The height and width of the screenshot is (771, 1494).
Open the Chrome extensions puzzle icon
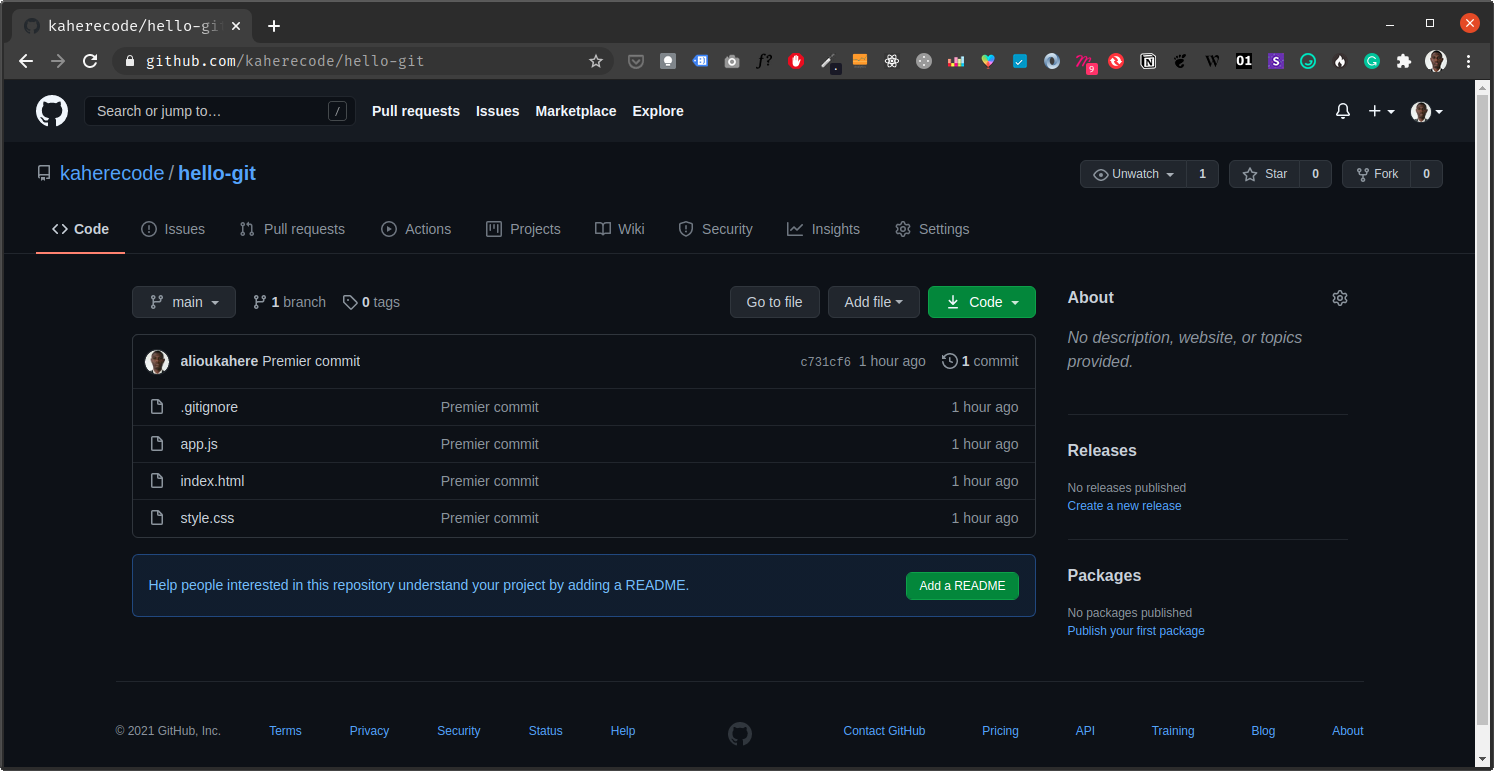[x=1403, y=61]
